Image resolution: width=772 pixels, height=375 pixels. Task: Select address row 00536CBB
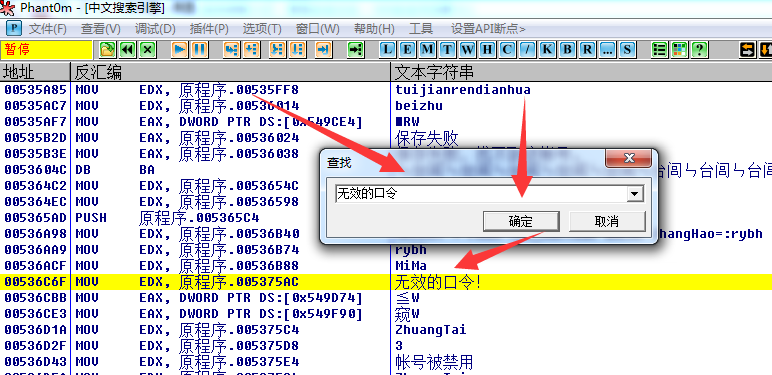pyautogui.click(x=35, y=298)
